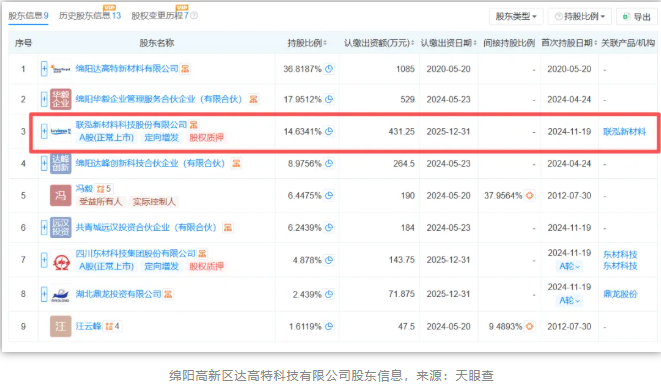Expand row 7 四川东材科技 details
Image resolution: width=661 pixels, height=386 pixels.
pyautogui.click(x=44, y=260)
